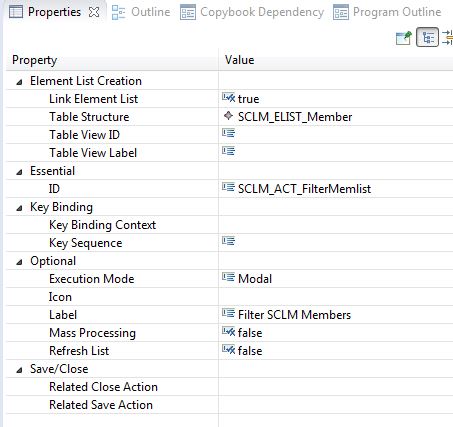Click the Property column header

click(112, 60)
